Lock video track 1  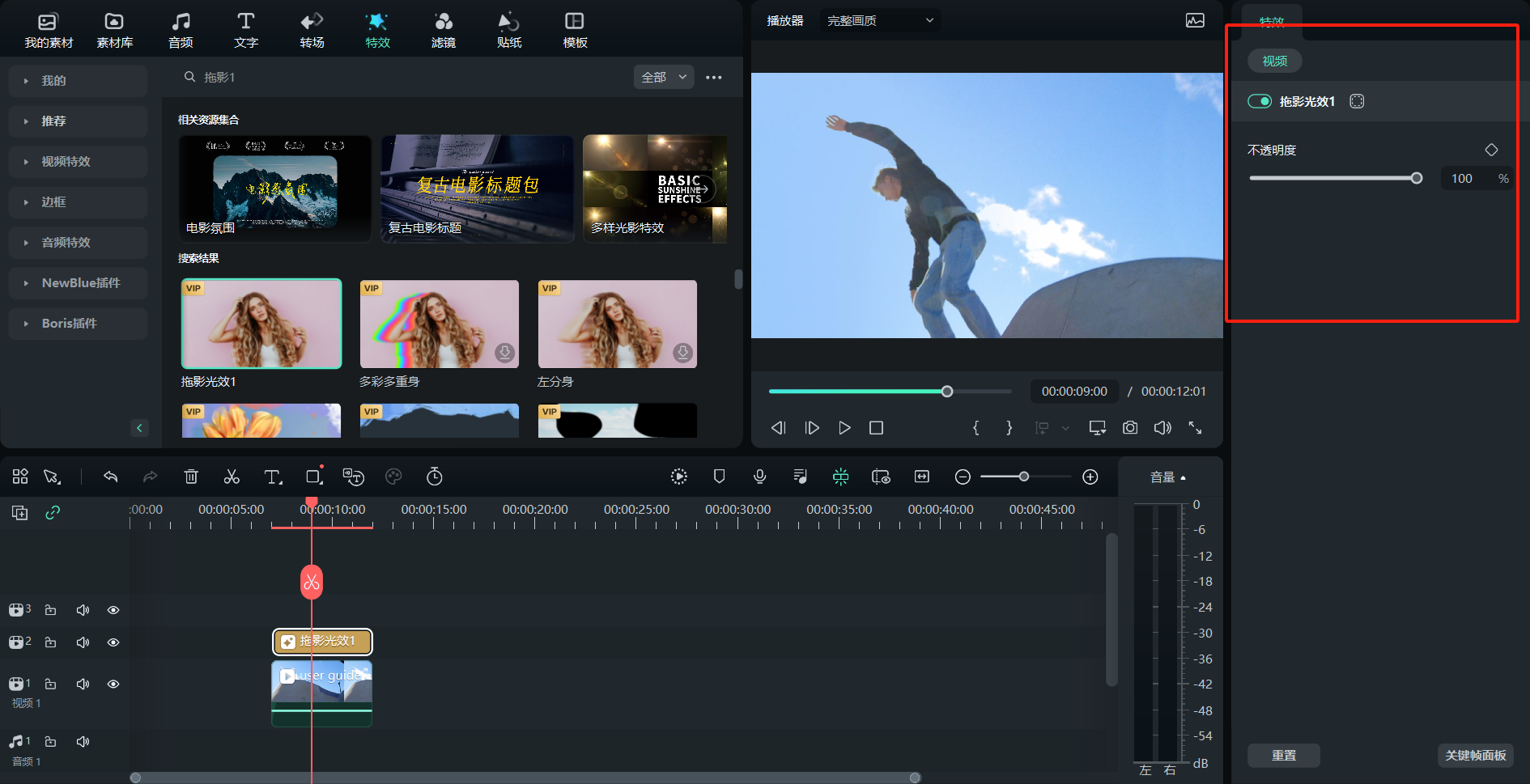click(50, 684)
